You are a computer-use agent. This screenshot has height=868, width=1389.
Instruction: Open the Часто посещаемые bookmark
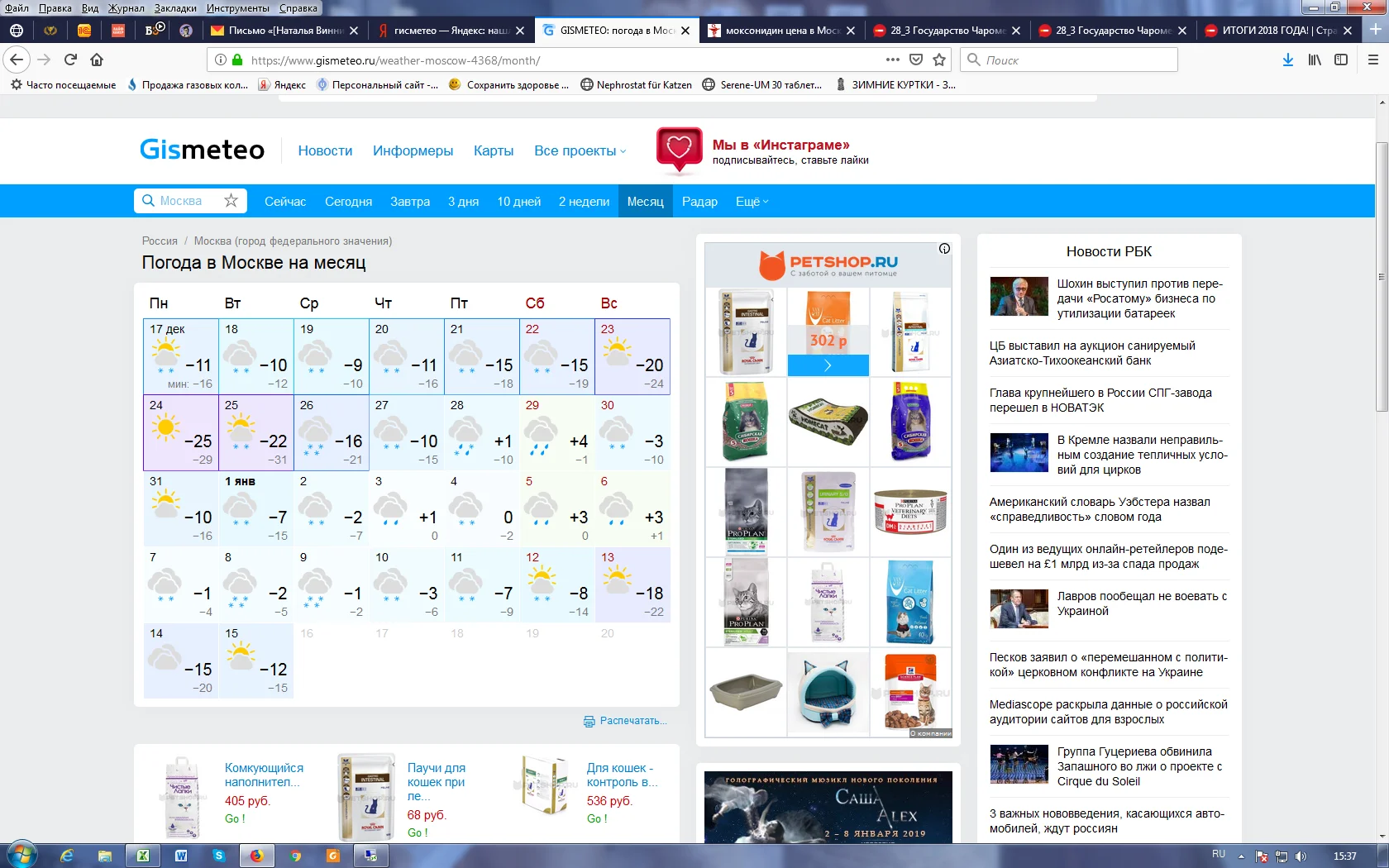(63, 84)
